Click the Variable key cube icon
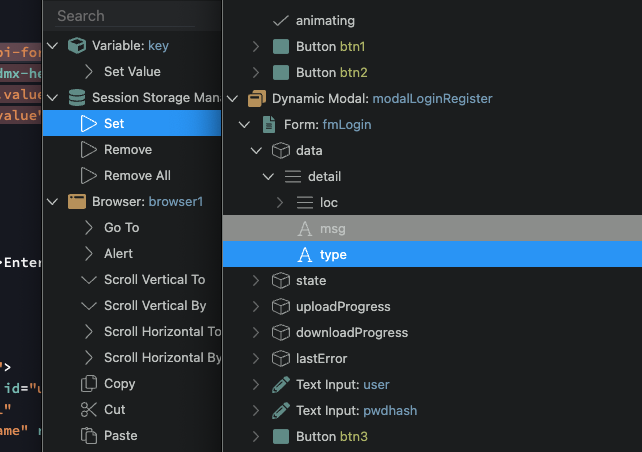The height and width of the screenshot is (452, 642). [76, 46]
